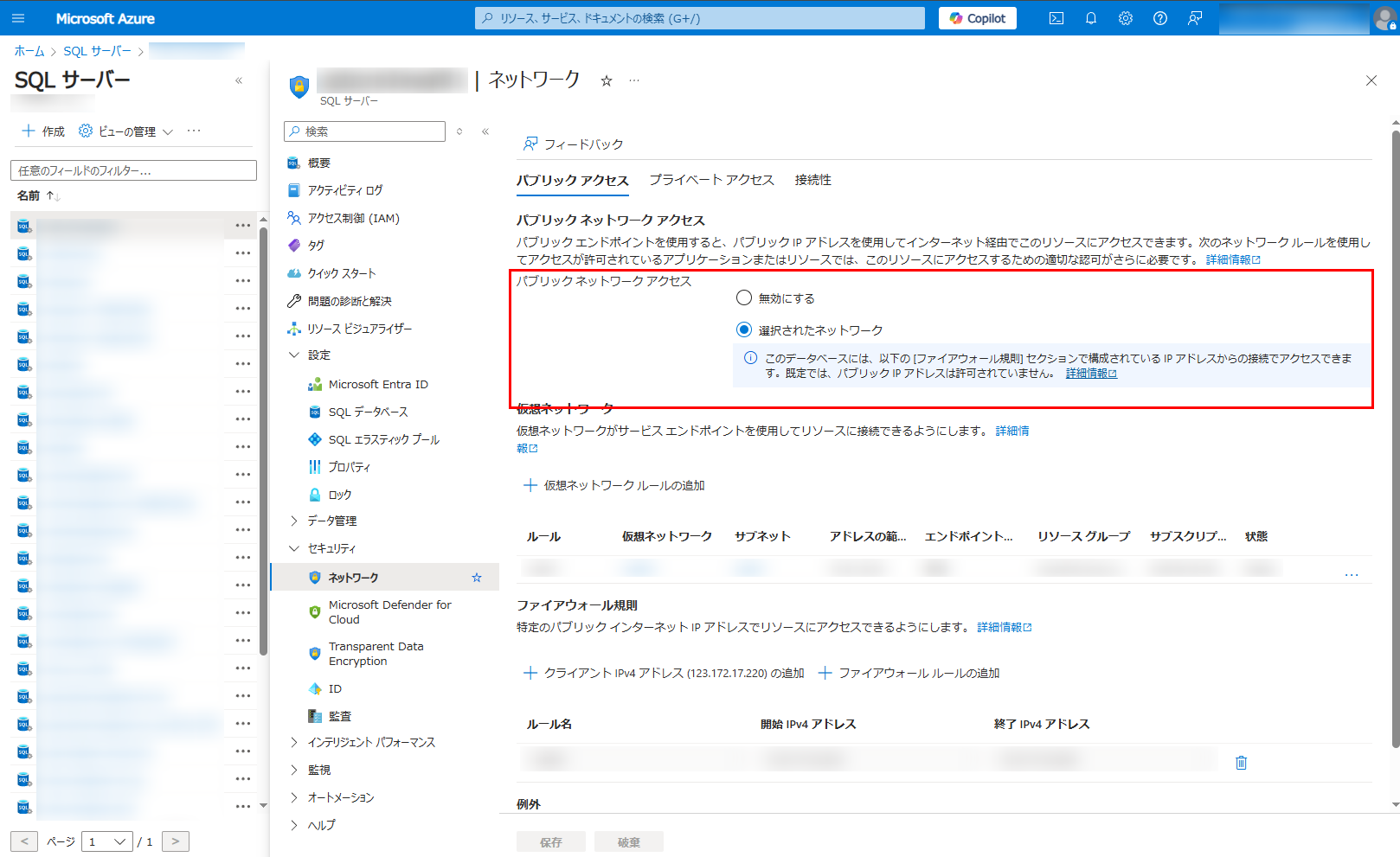Open the page number dropdown

(x=106, y=841)
